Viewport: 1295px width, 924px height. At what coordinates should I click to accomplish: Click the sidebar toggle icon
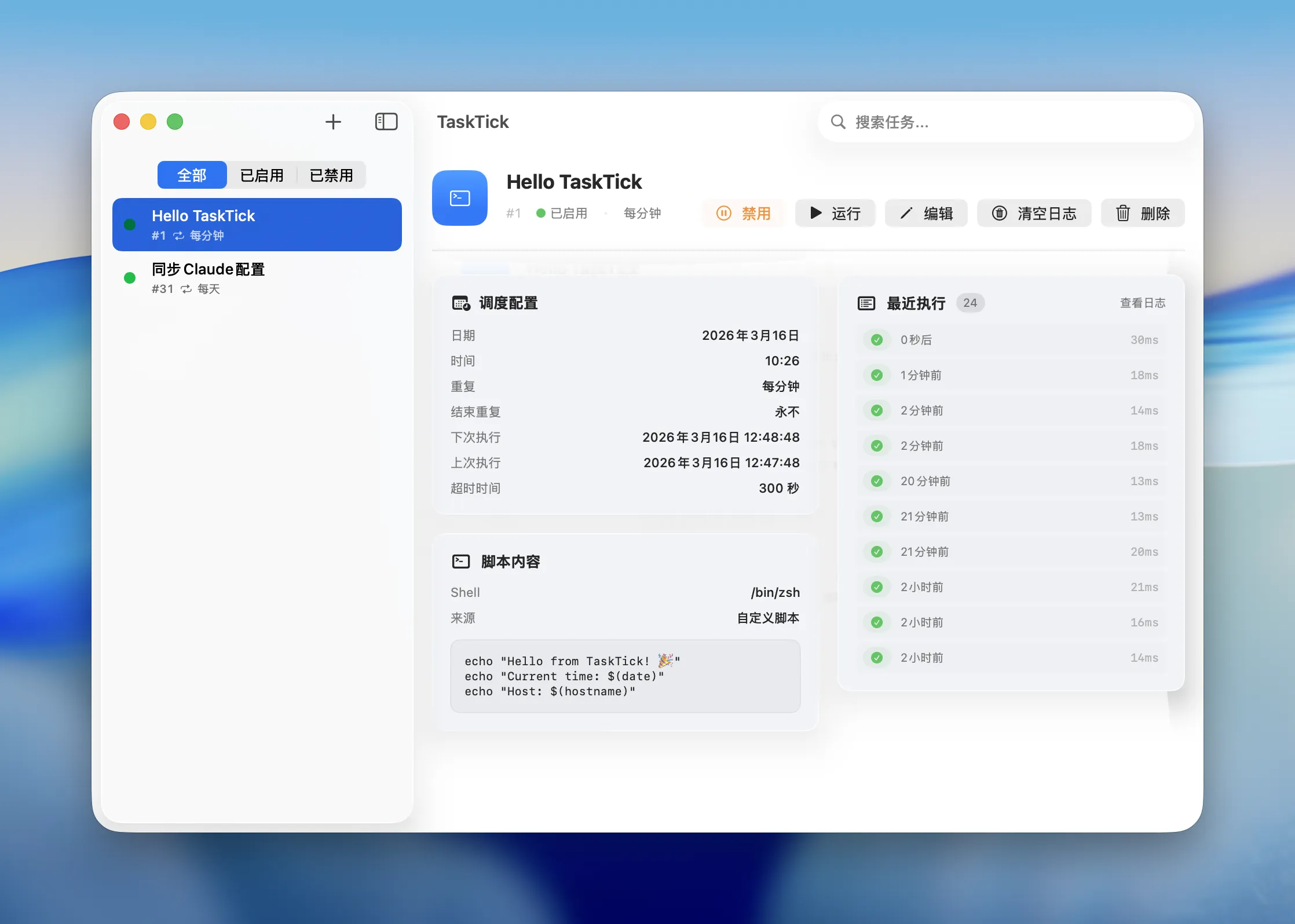pos(386,122)
